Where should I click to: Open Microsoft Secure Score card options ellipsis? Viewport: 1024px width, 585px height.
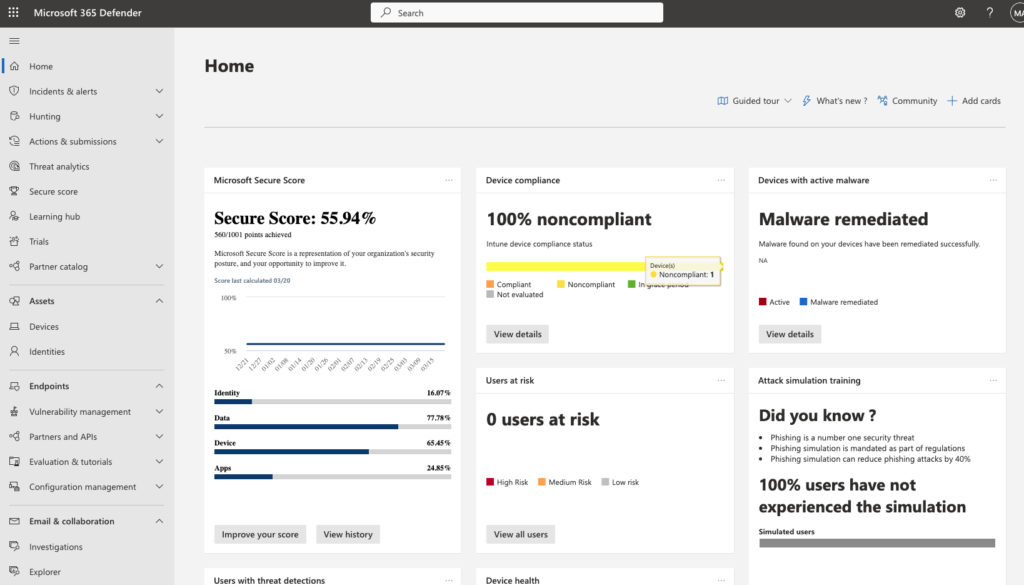pos(449,180)
